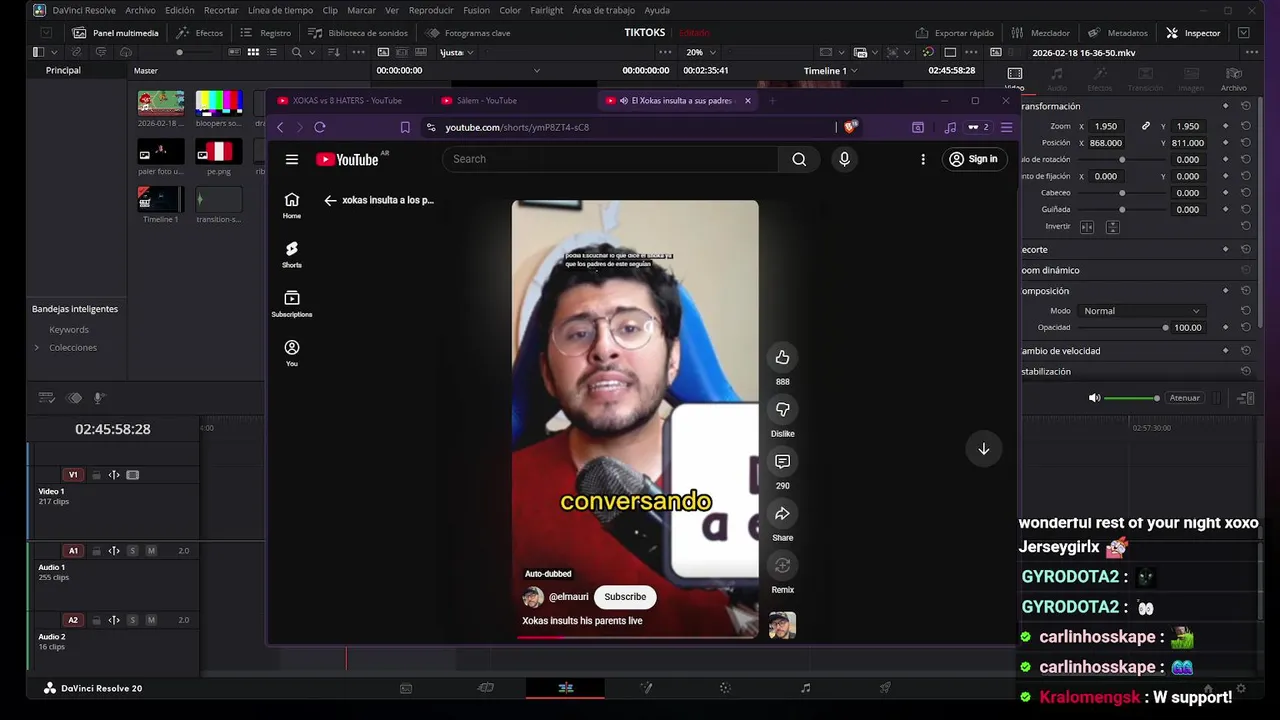Click the Atenuar button
Viewport: 1280px width, 720px height.
pyautogui.click(x=1184, y=398)
